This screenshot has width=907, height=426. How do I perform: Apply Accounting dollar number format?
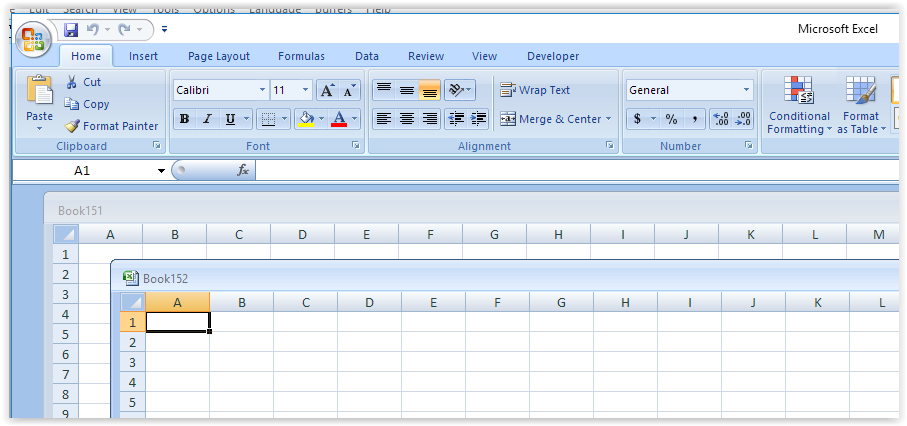(637, 119)
